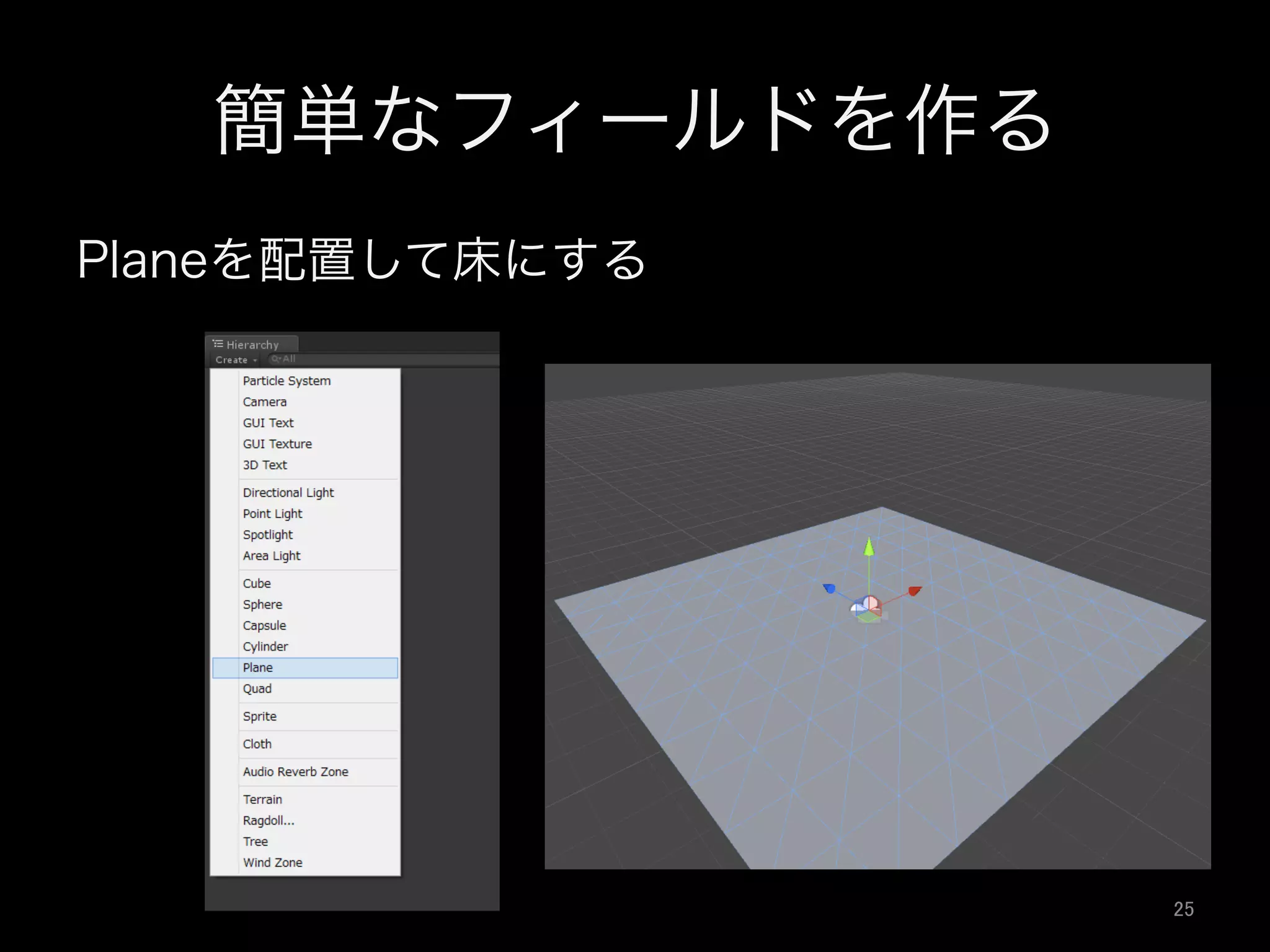Click the Hierarchy search field
1270x952 pixels.
[x=383, y=359]
